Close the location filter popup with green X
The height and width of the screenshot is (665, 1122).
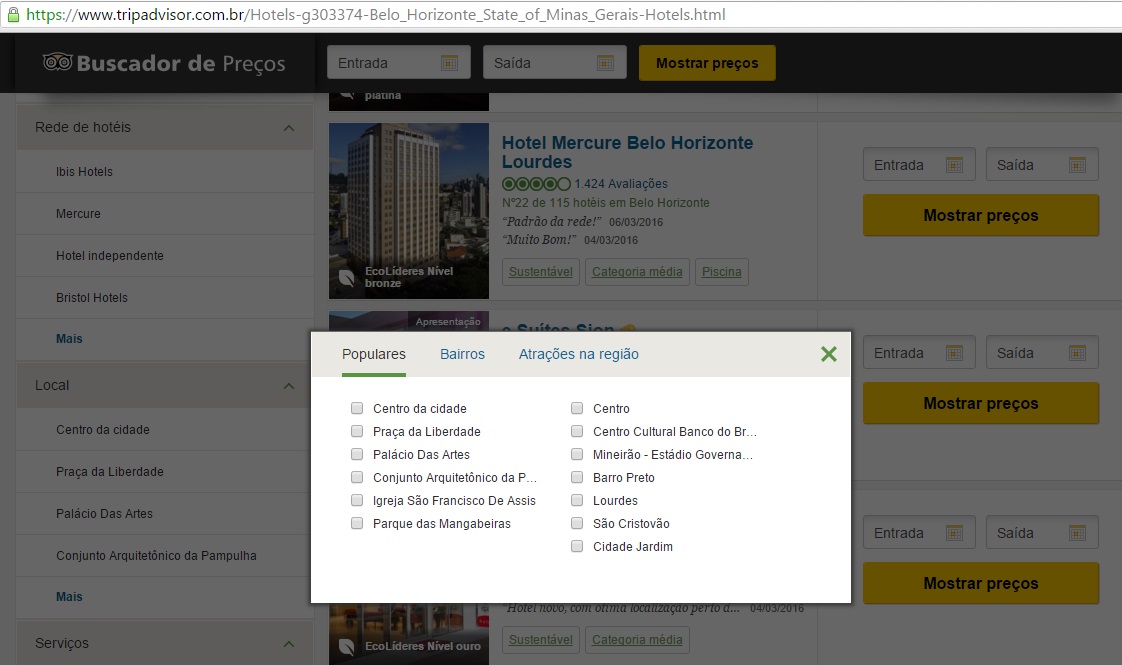tap(829, 354)
